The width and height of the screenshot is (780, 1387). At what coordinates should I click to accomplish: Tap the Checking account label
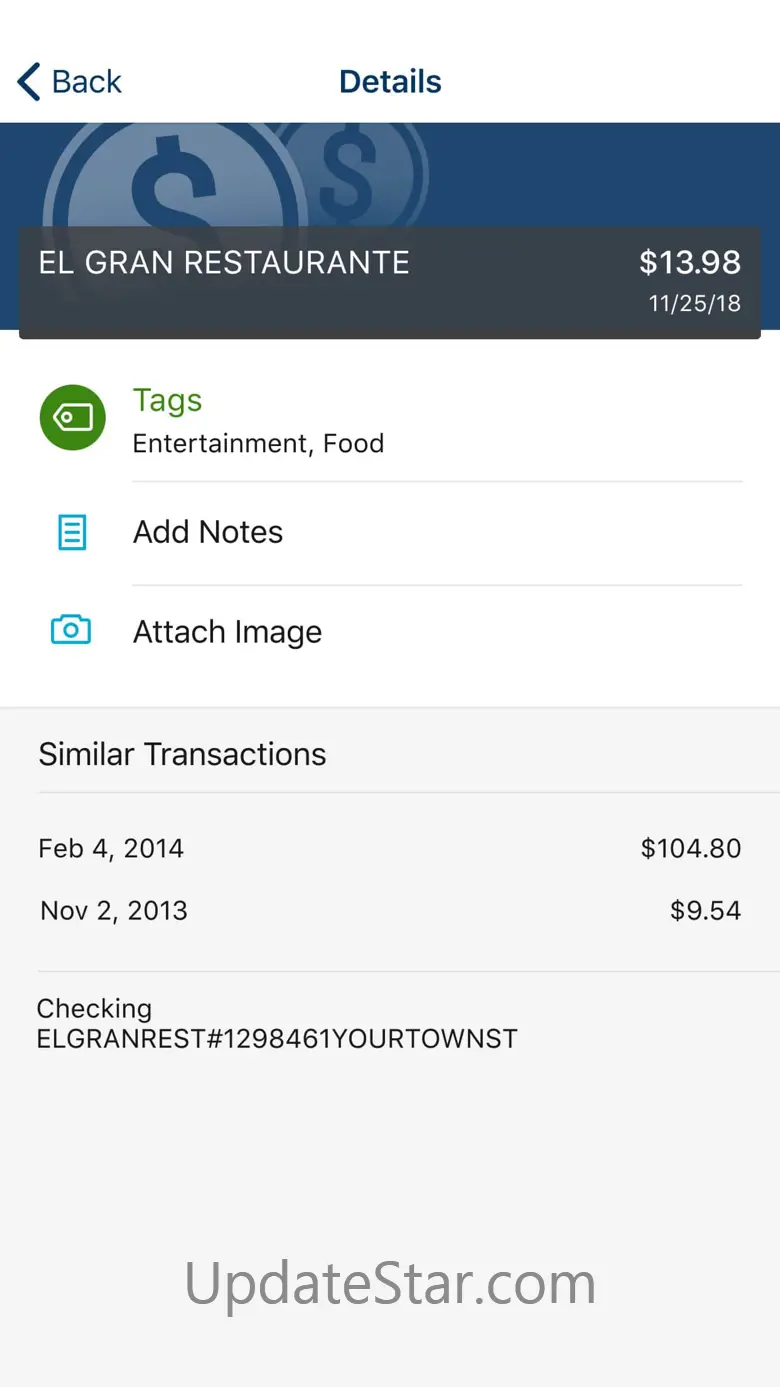point(94,1009)
